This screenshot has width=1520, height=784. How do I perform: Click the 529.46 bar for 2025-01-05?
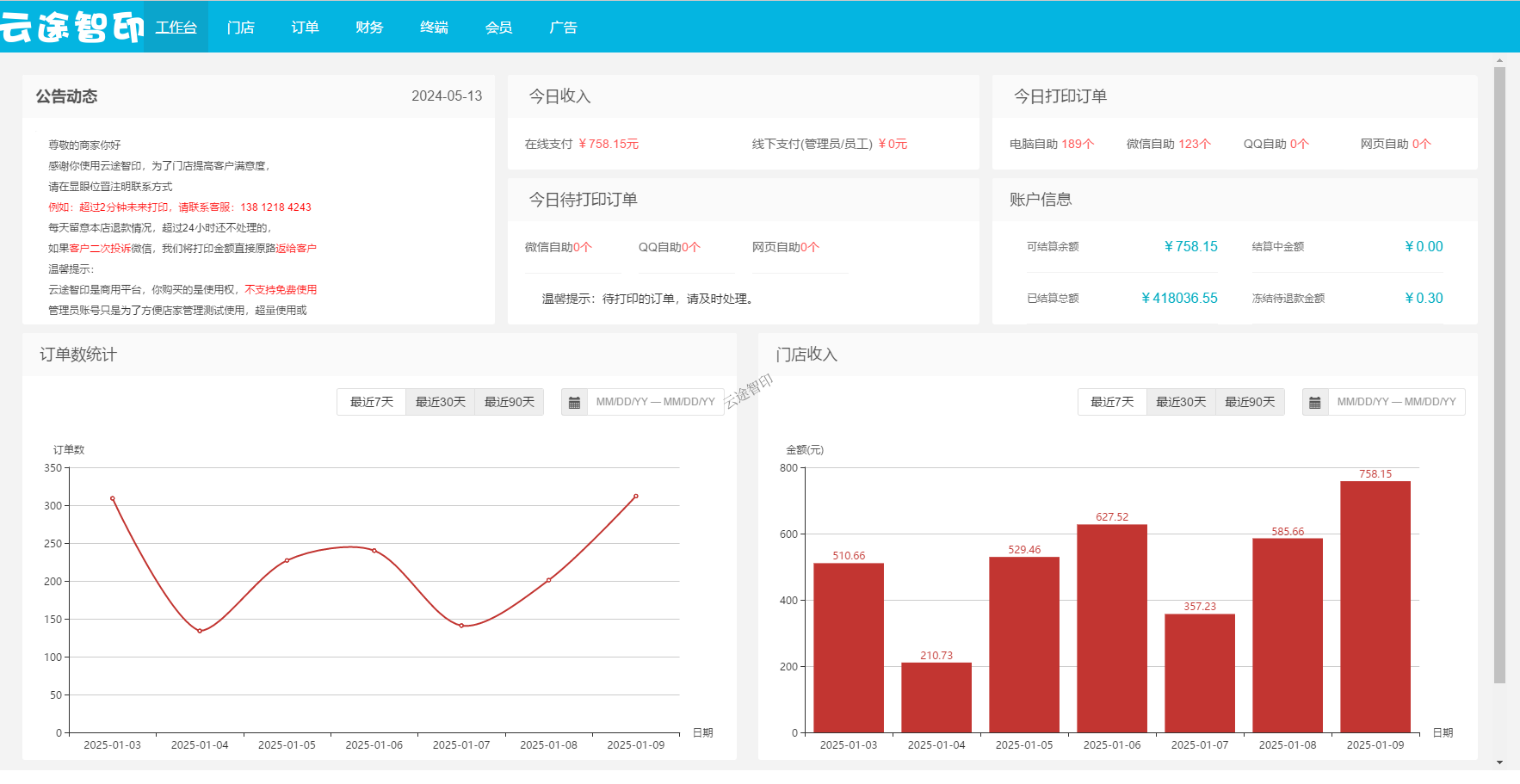[1024, 645]
